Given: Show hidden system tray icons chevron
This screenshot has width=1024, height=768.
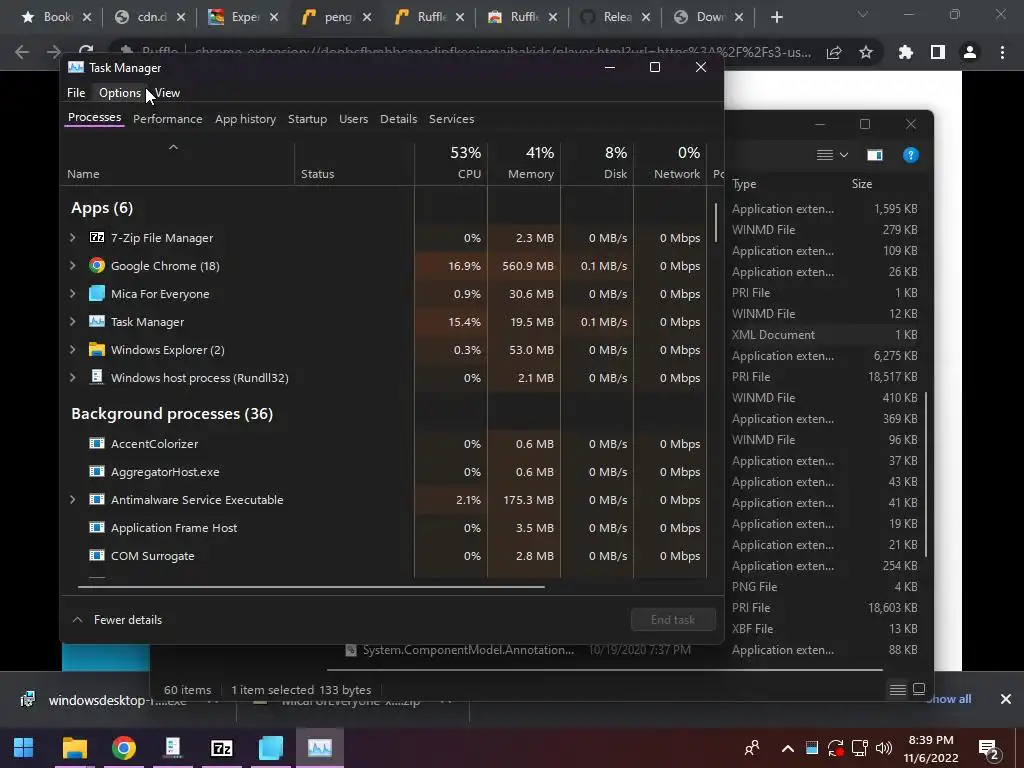Looking at the screenshot, I should coord(788,748).
